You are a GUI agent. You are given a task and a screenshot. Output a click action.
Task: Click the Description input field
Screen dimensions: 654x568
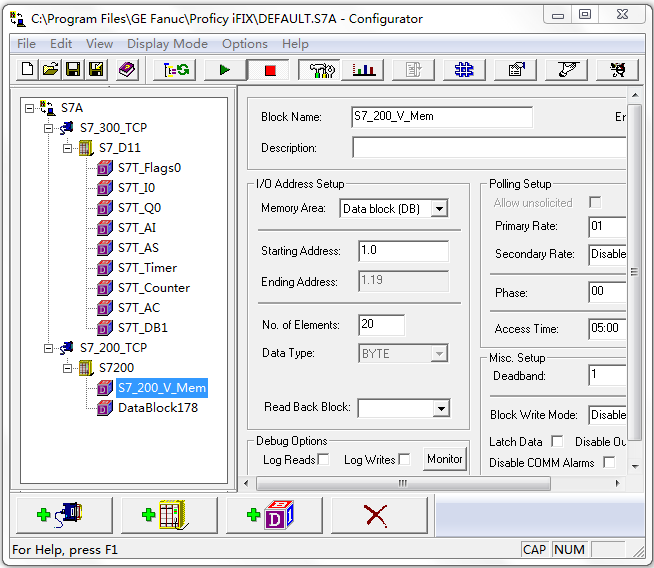[489, 148]
